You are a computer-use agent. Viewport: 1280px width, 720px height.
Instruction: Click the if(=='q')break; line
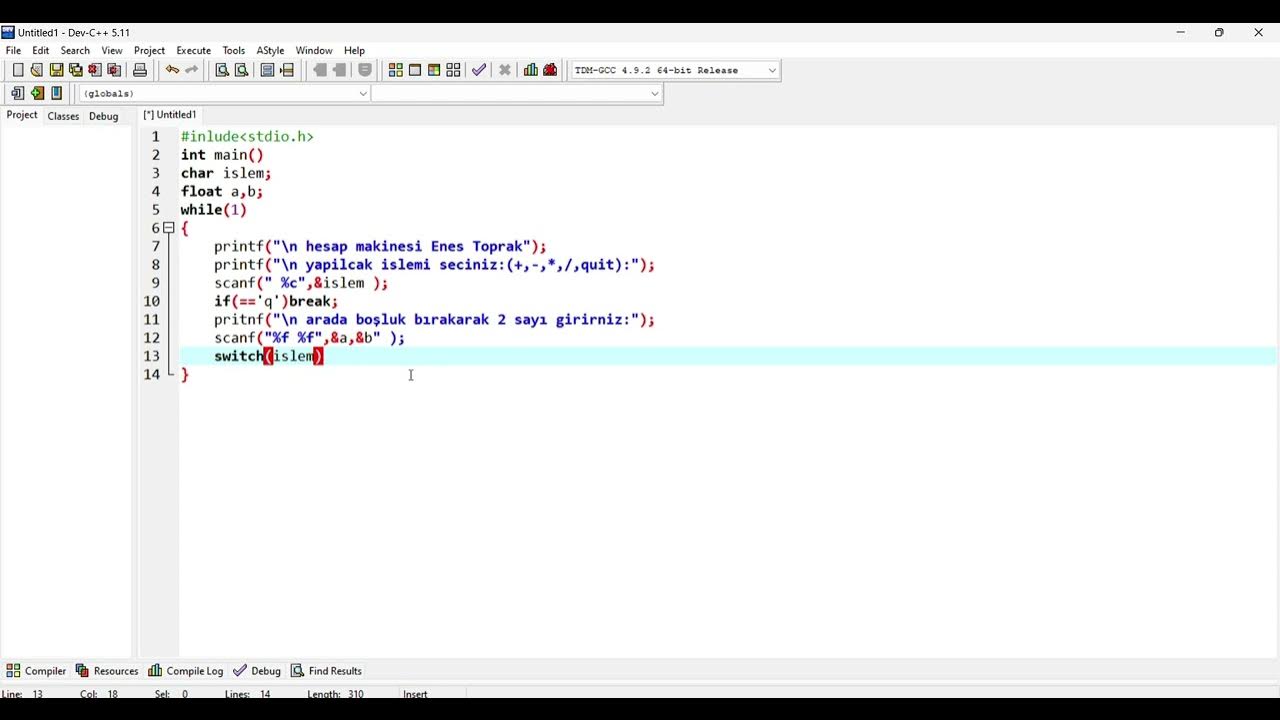pyautogui.click(x=276, y=301)
